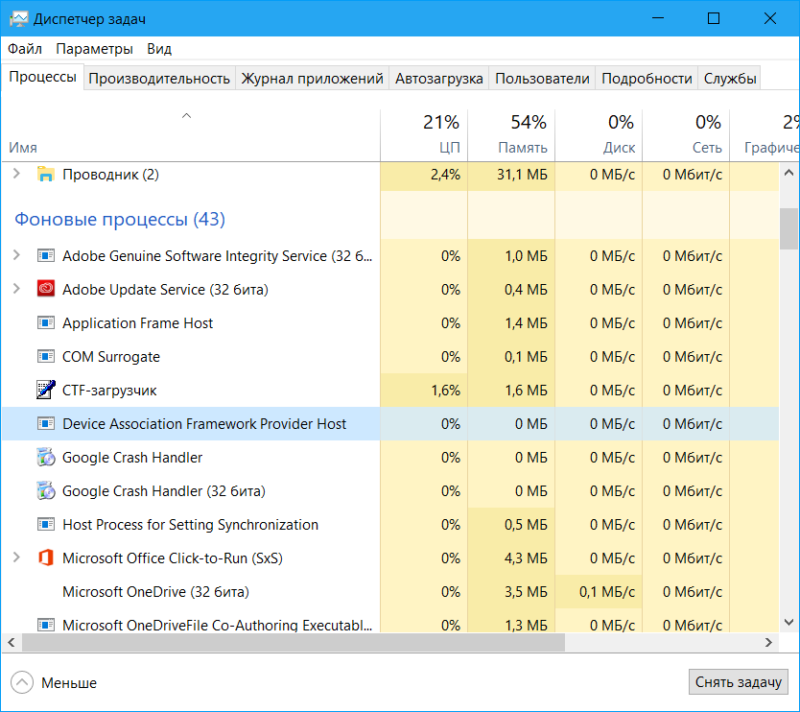The image size is (800, 712).
Task: Expand Adobe Update Service (32 бита)
Action: coord(16,289)
